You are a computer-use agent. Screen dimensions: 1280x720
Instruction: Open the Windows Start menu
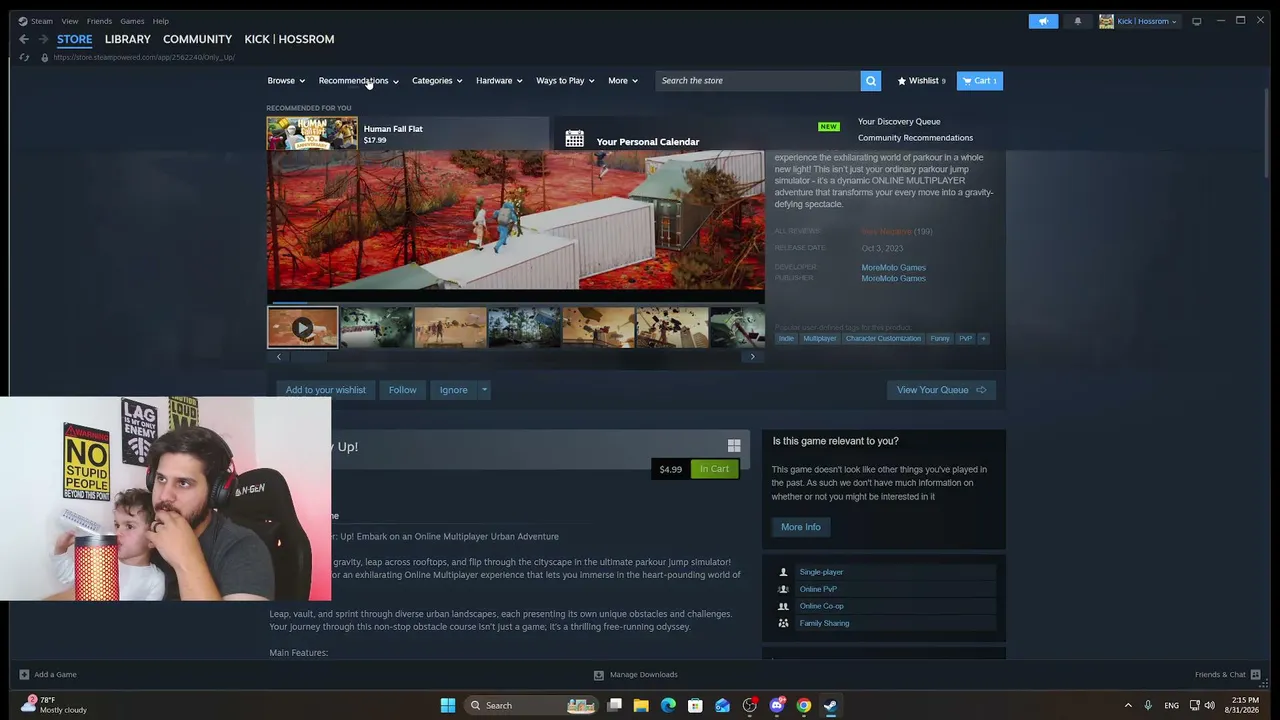pos(448,705)
